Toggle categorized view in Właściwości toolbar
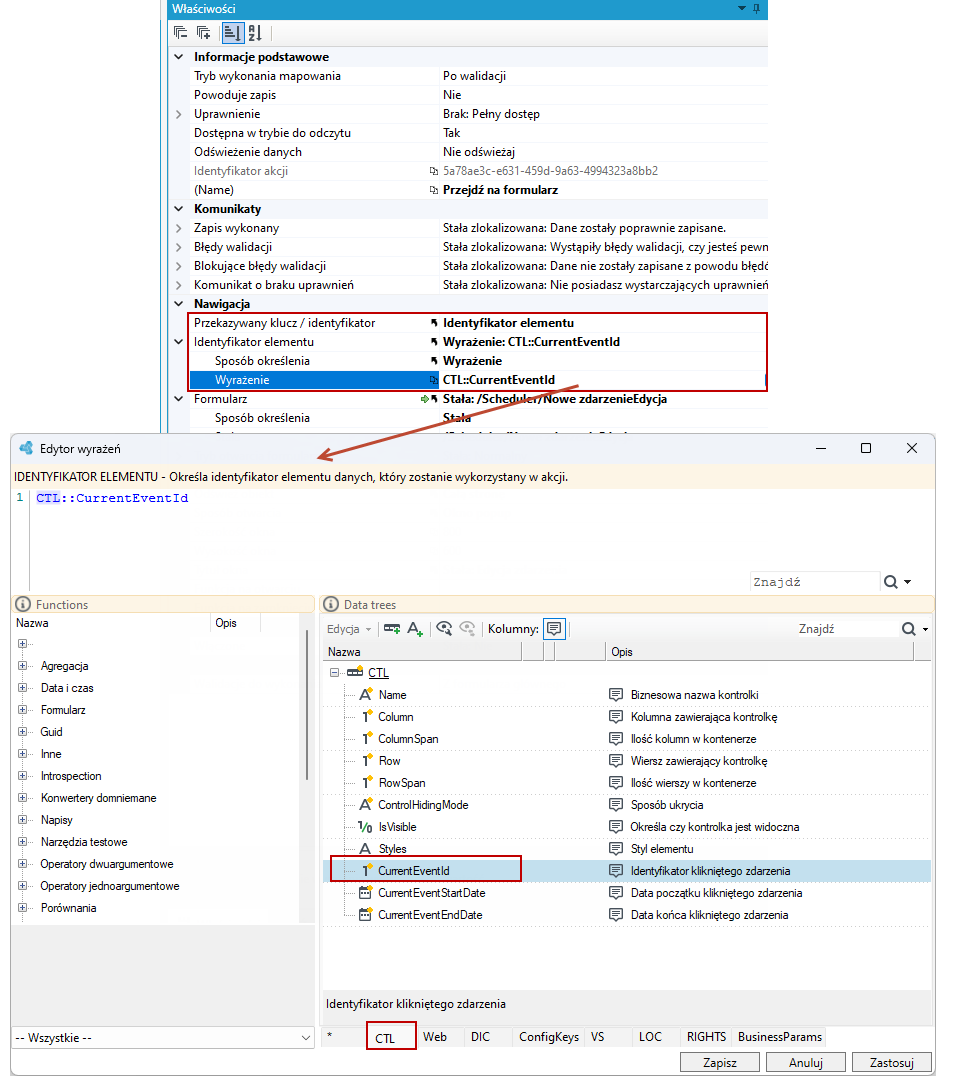 tap(232, 32)
